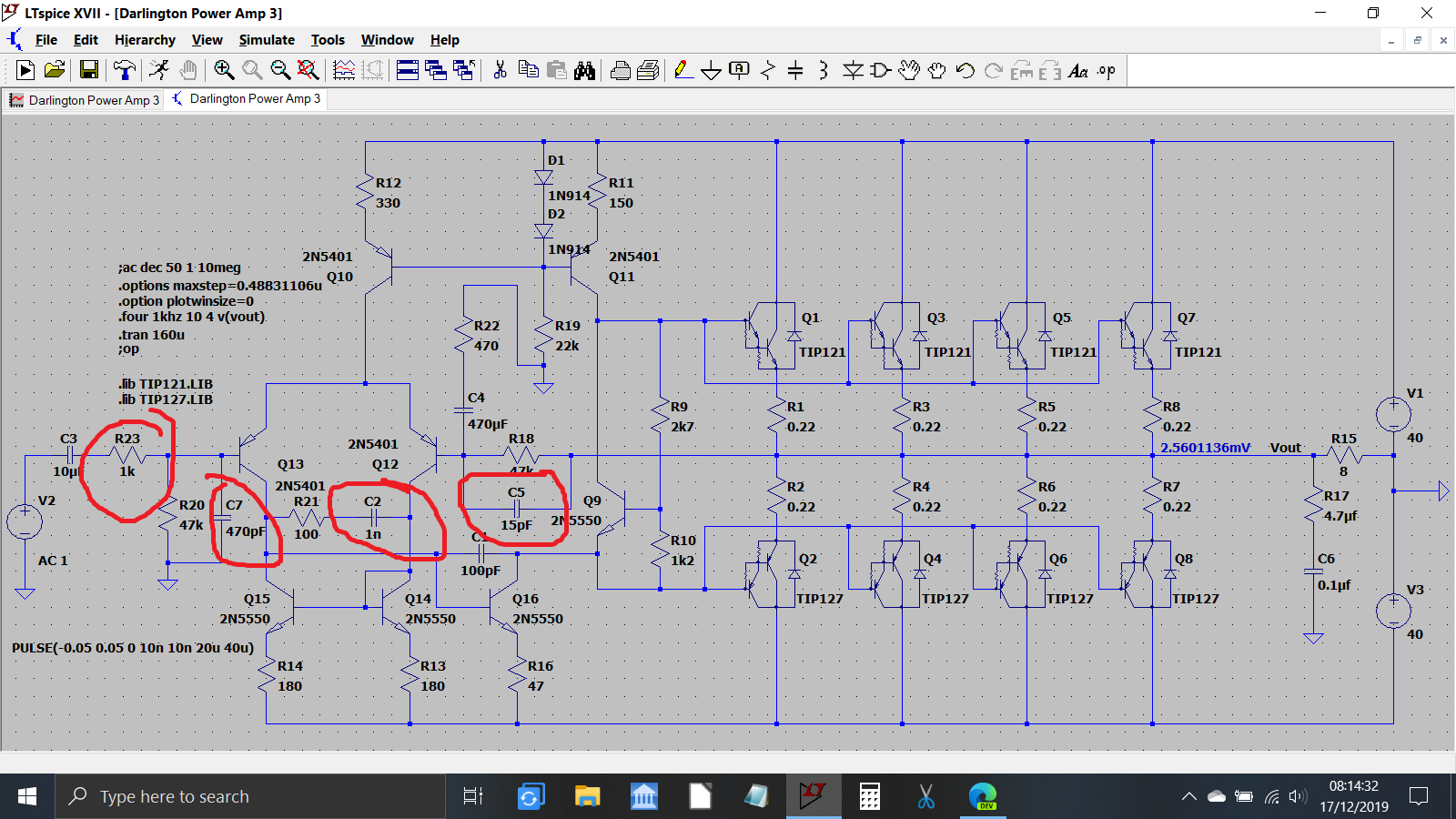Open the Control Panel hammer icon
This screenshot has width=1456, height=819.
coord(124,70)
